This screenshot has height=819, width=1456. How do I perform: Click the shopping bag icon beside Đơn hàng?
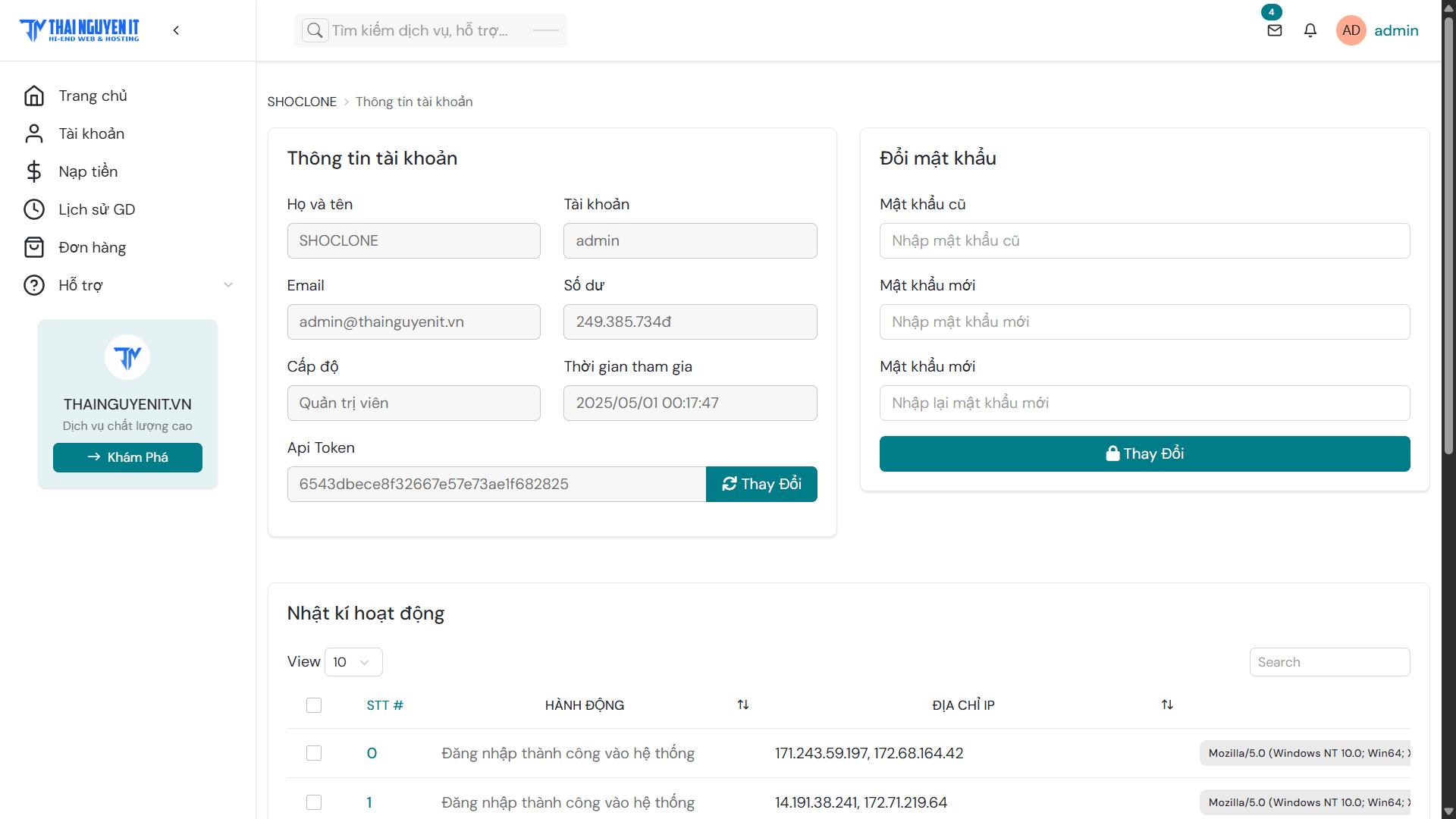34,247
